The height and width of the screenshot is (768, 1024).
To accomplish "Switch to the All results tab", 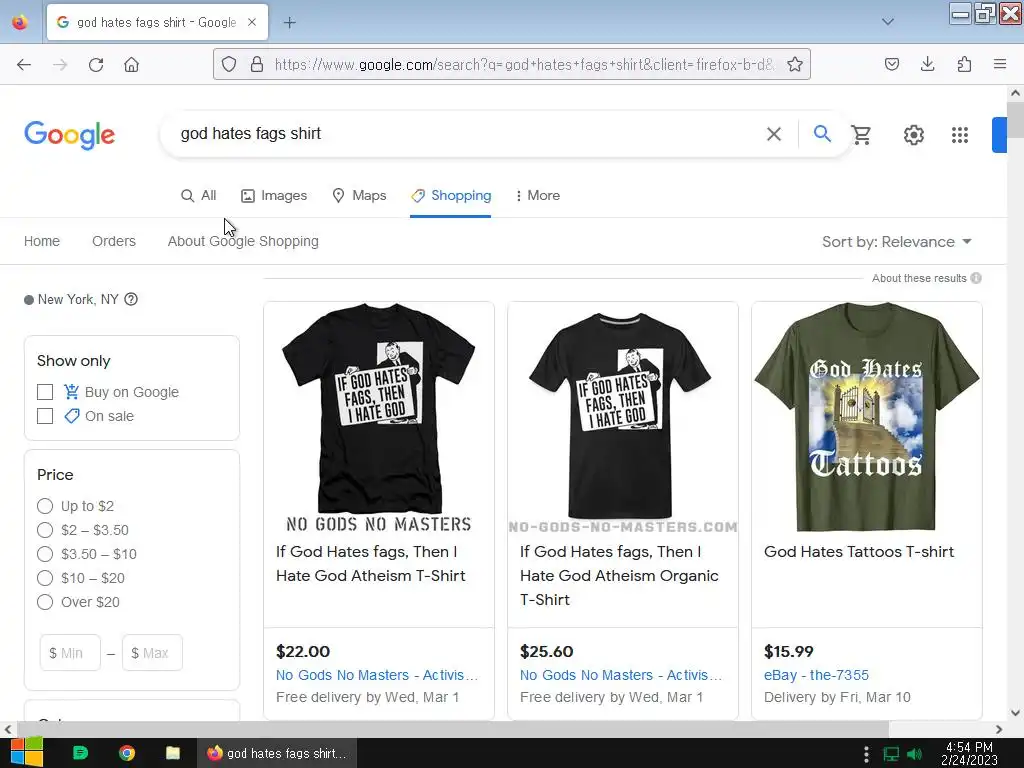I will coord(199,195).
